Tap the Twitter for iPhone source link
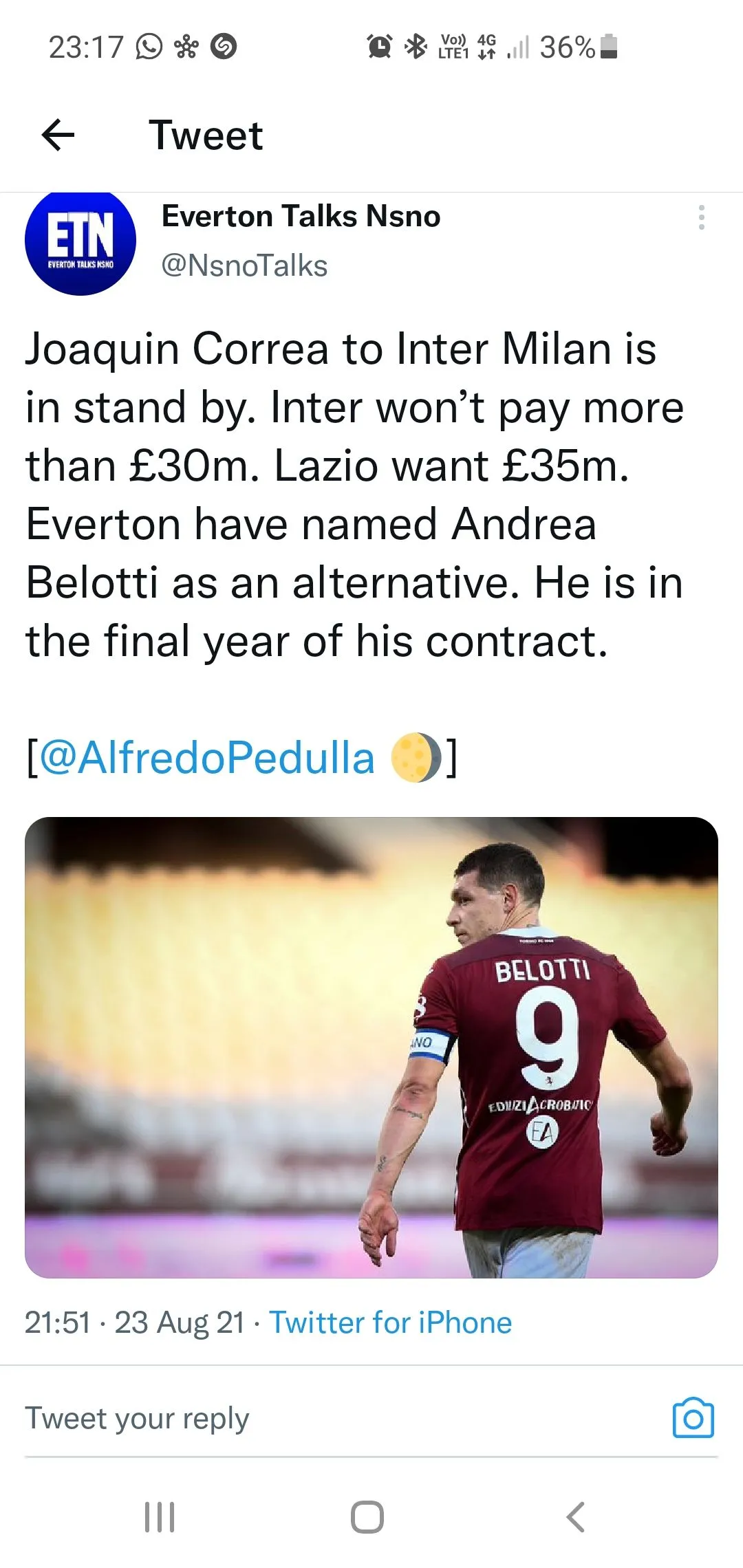Viewport: 743px width, 1568px height. [x=390, y=1322]
